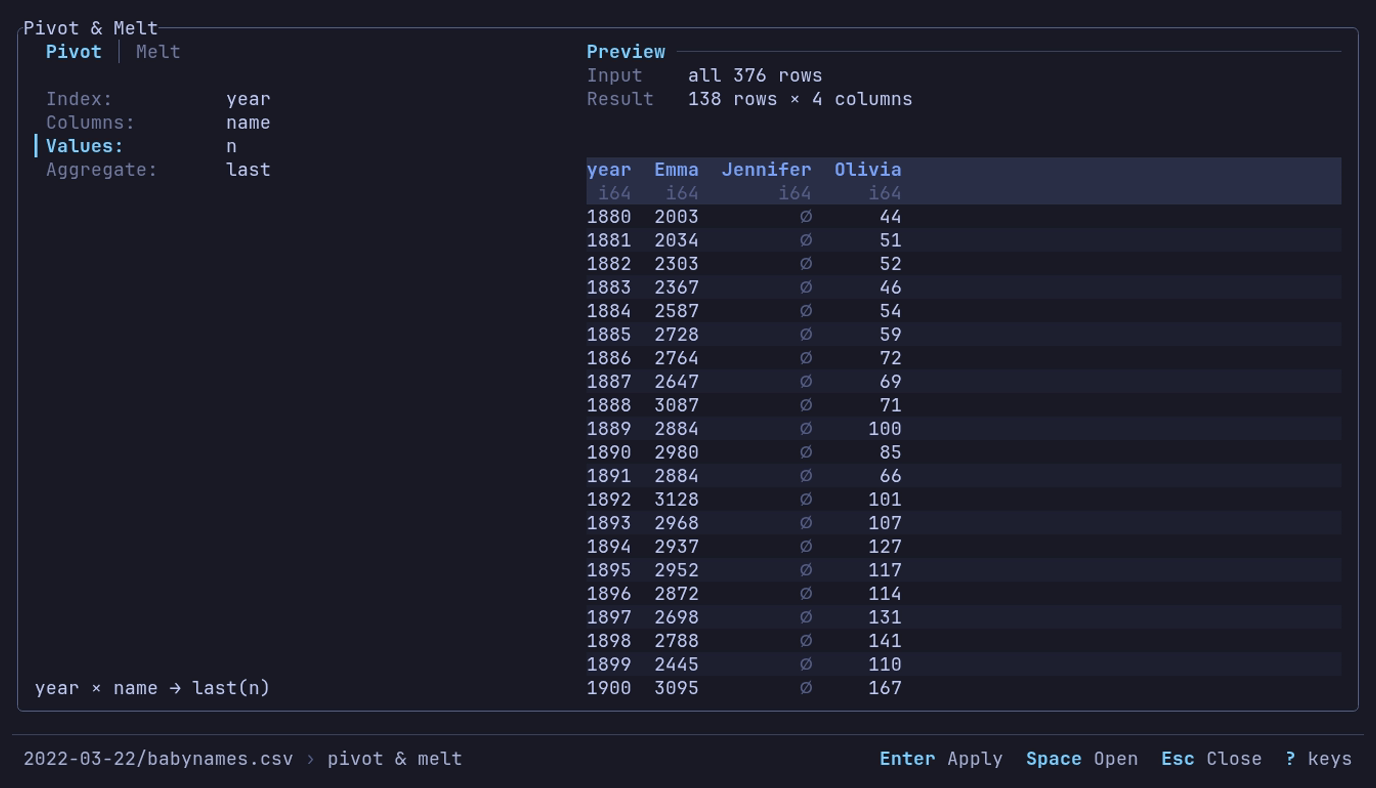Click Emma value 2003 in row 1880
The height and width of the screenshot is (788, 1376).
tap(676, 217)
